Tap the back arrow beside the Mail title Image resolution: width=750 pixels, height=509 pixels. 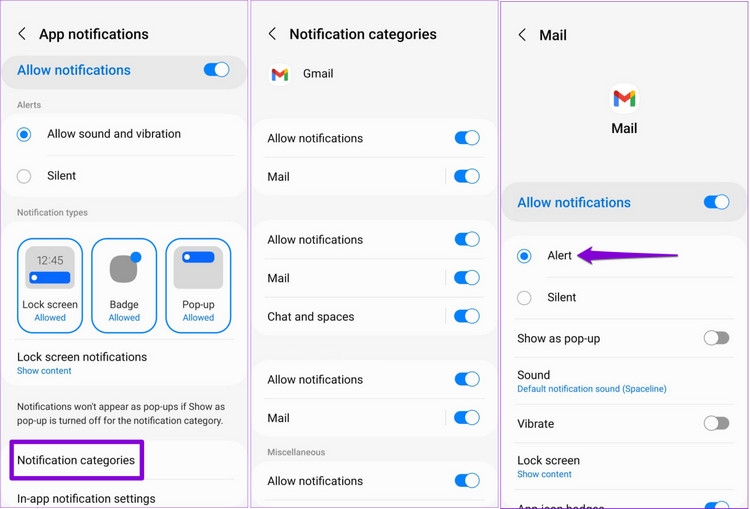[522, 35]
